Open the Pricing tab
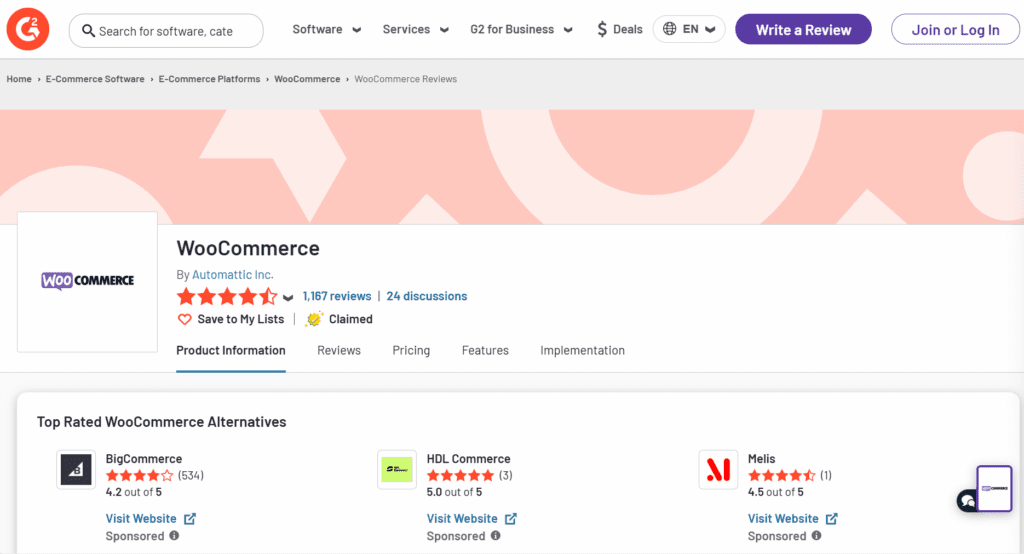Viewport: 1024px width, 554px height. pos(411,351)
